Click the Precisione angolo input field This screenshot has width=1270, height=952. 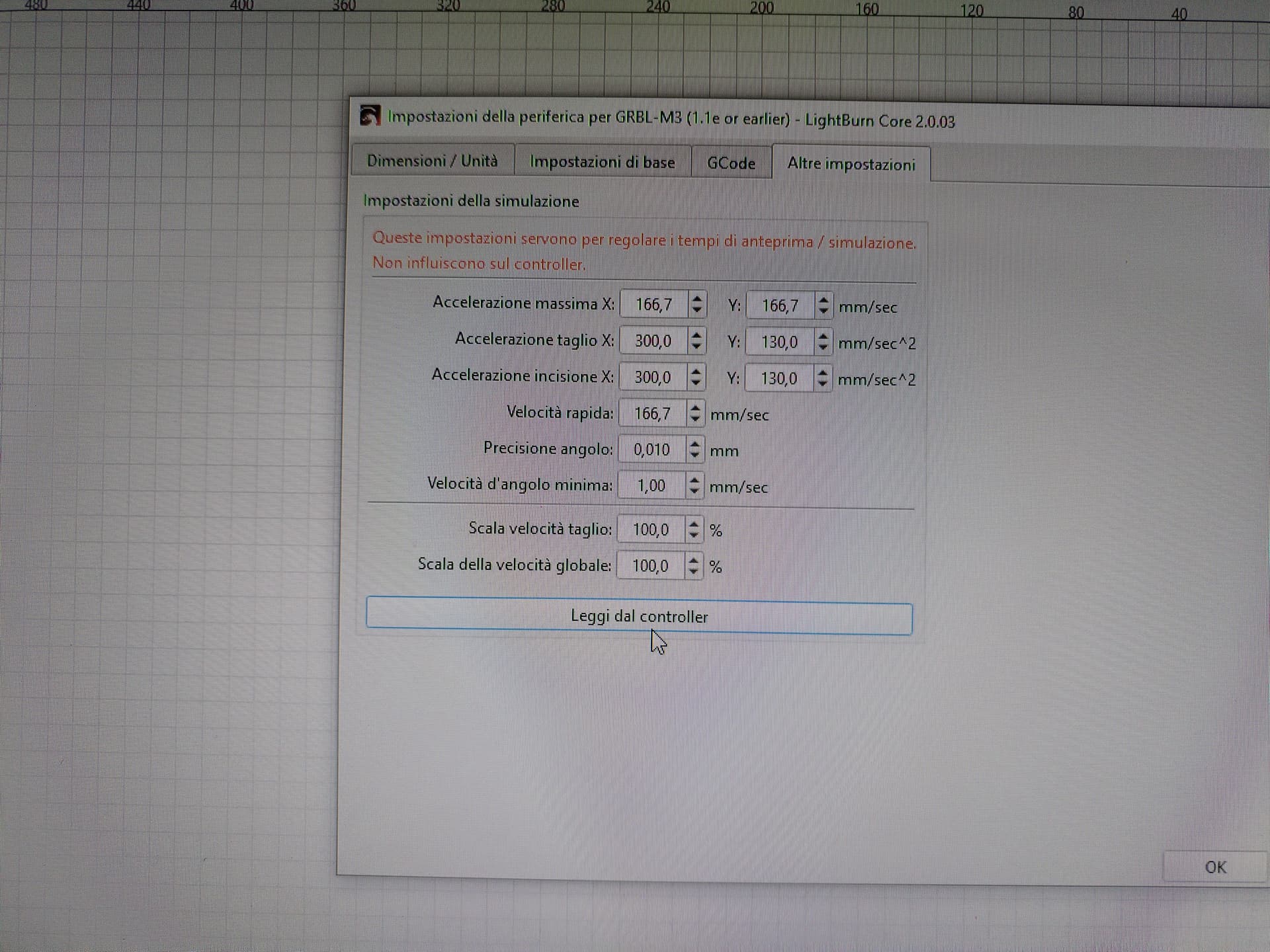[652, 450]
